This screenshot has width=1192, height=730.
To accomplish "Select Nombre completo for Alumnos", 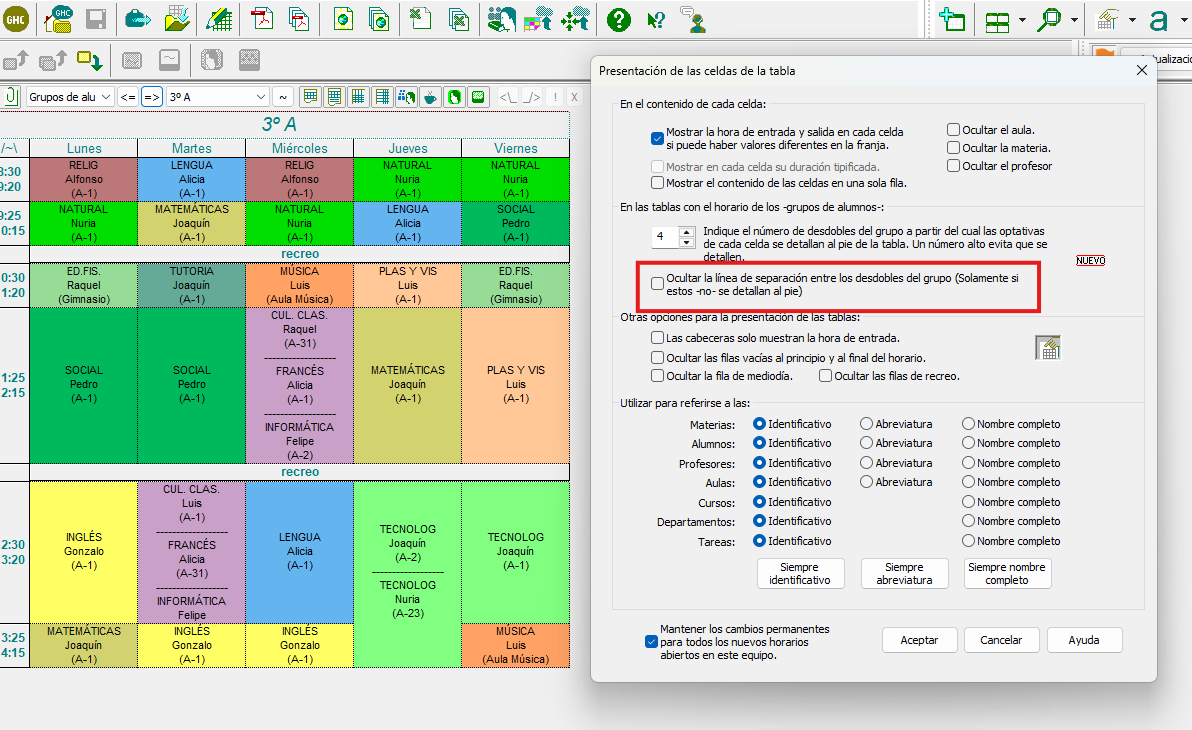I will 968,443.
